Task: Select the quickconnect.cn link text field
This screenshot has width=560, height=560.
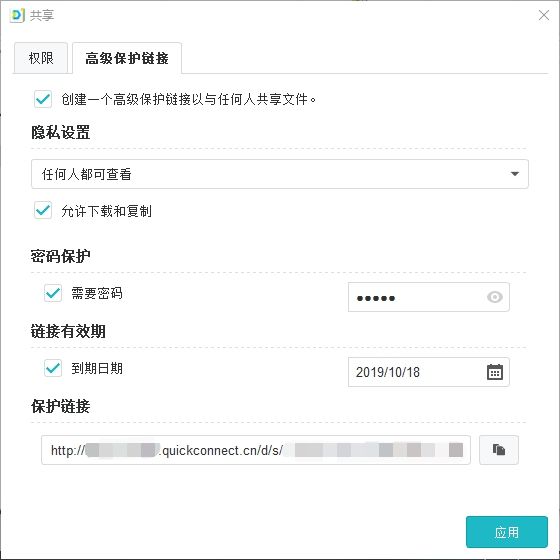Action: click(256, 450)
